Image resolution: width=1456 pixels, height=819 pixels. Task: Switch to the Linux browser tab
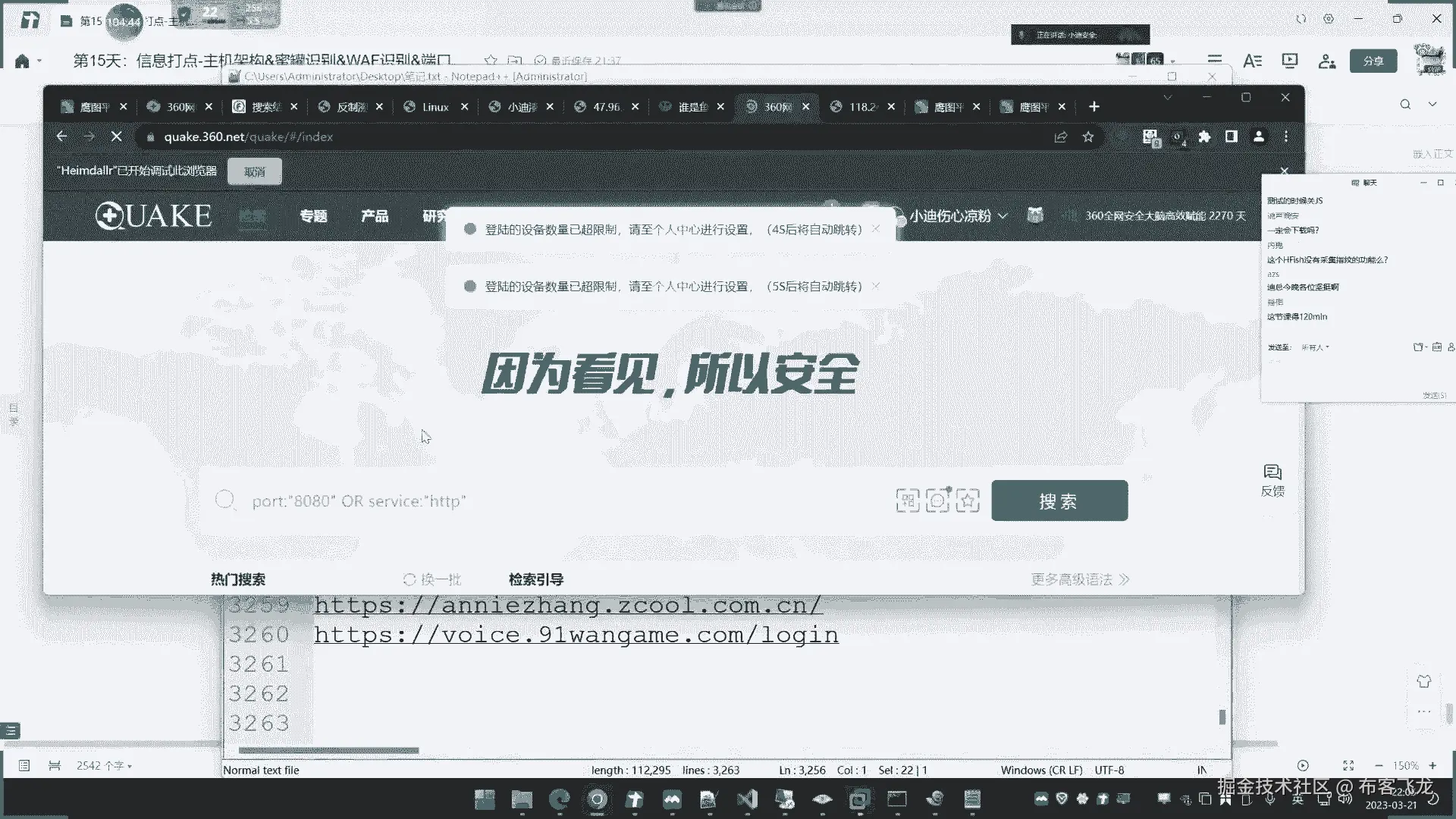[435, 107]
